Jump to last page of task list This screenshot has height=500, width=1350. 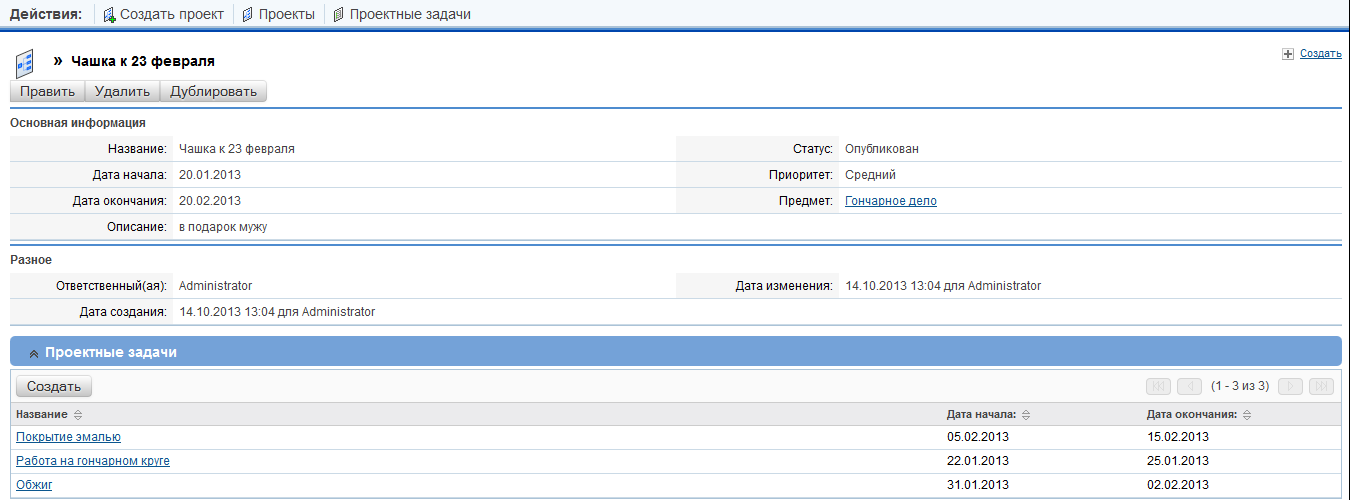pyautogui.click(x=1320, y=386)
